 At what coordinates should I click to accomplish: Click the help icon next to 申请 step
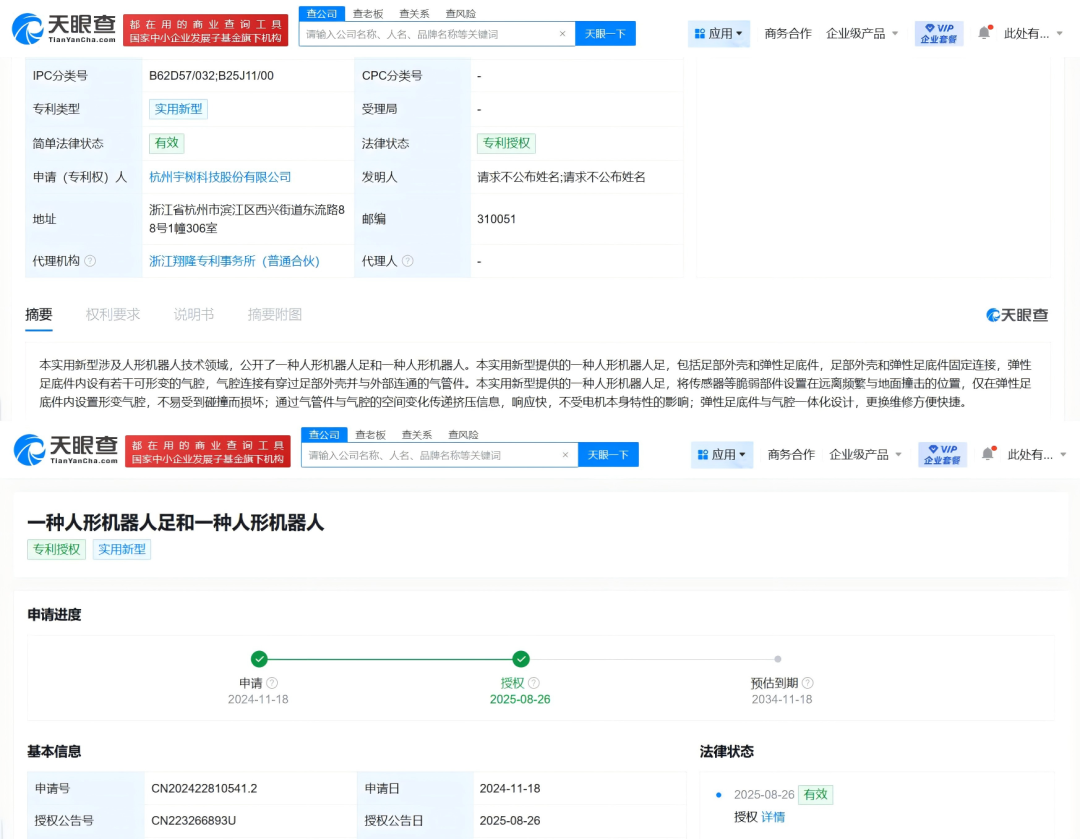coord(272,683)
